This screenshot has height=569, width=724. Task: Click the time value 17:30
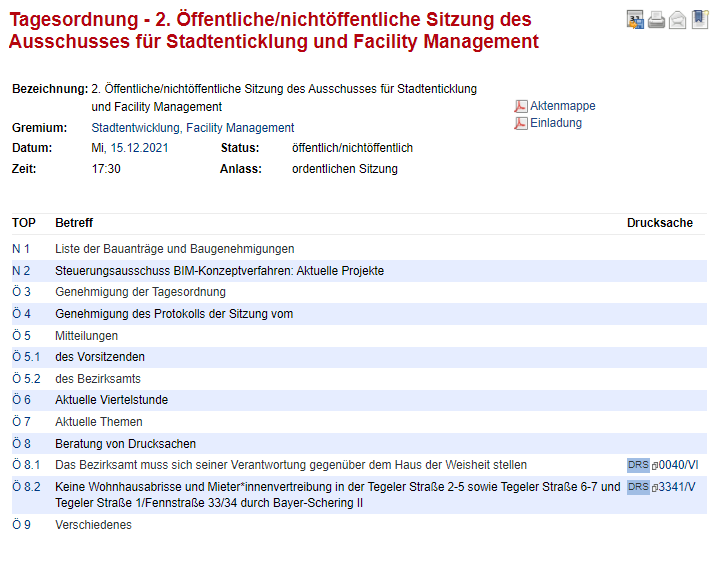tap(106, 169)
